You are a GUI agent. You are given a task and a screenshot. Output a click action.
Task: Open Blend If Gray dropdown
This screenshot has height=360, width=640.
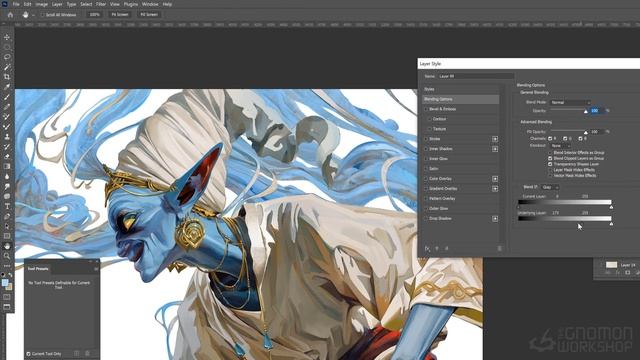[550, 187]
